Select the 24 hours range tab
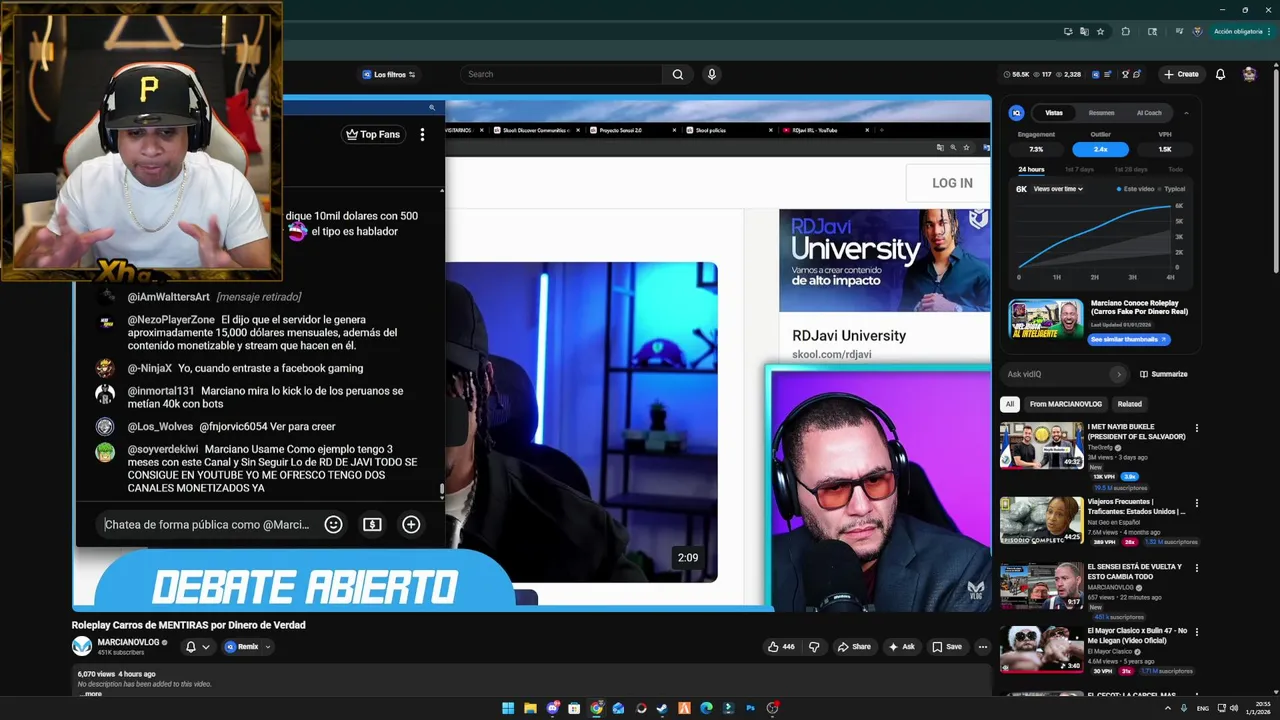This screenshot has height=720, width=1280. pyautogui.click(x=1031, y=169)
